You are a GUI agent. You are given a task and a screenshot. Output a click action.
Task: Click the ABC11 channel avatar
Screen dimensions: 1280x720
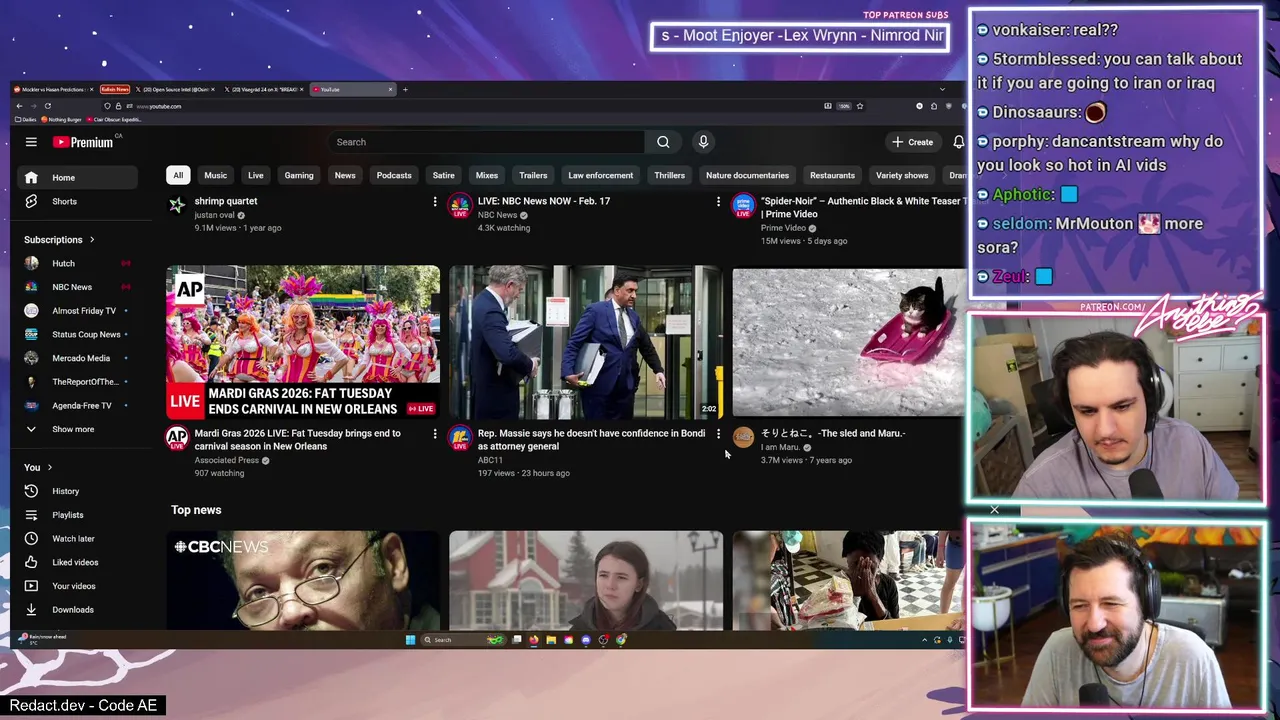[460, 437]
